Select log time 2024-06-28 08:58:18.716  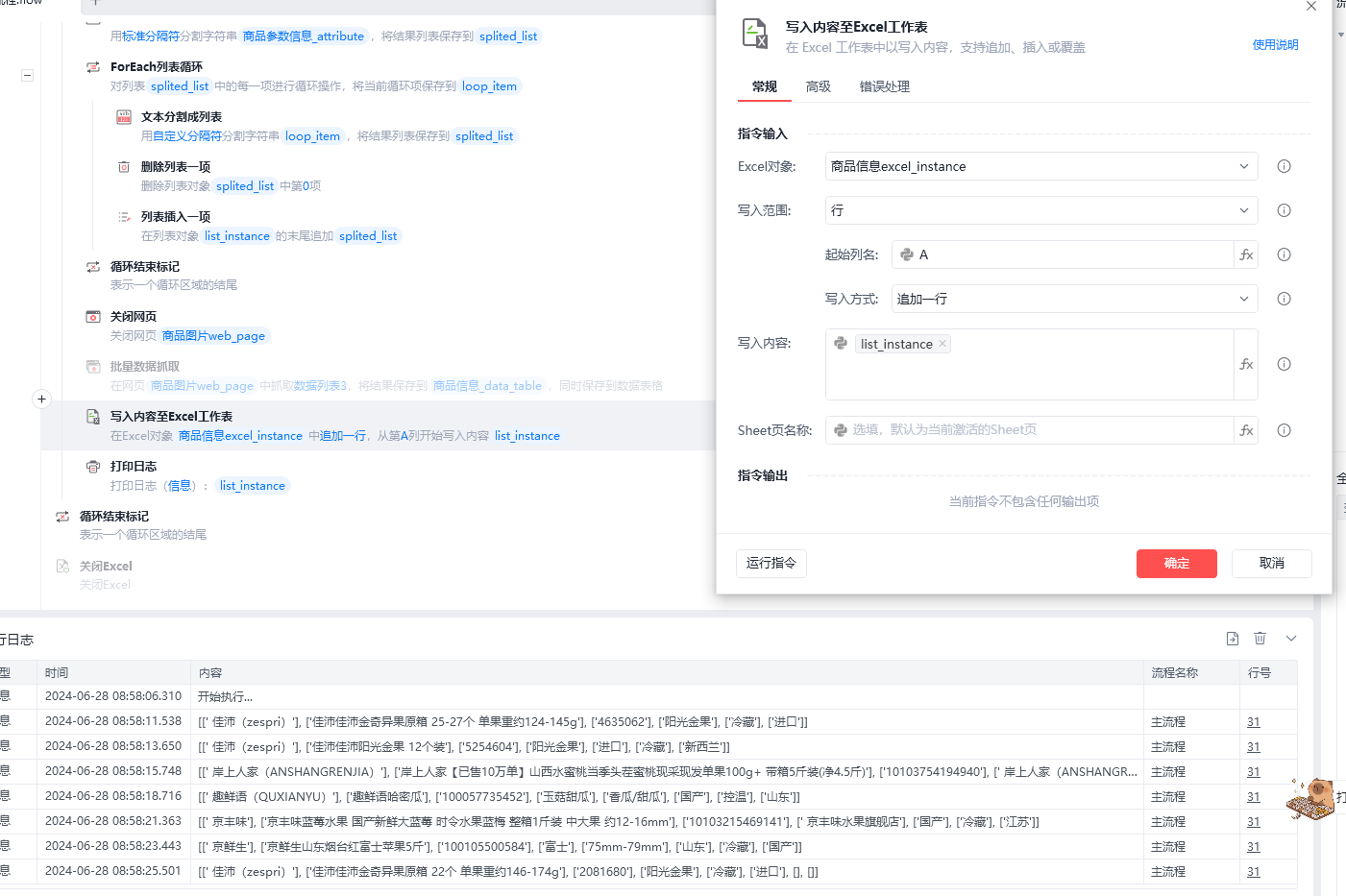pyautogui.click(x=113, y=797)
